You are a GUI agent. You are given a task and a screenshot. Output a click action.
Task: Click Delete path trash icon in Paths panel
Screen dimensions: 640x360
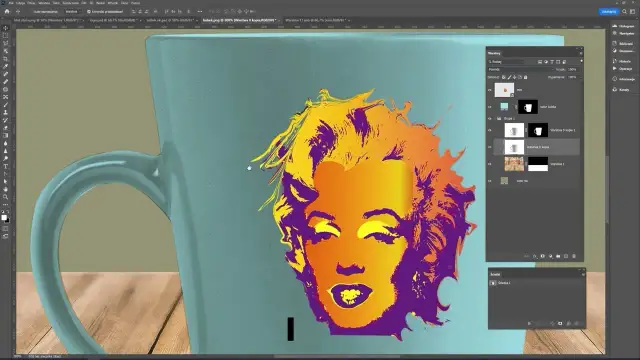pyautogui.click(x=576, y=323)
